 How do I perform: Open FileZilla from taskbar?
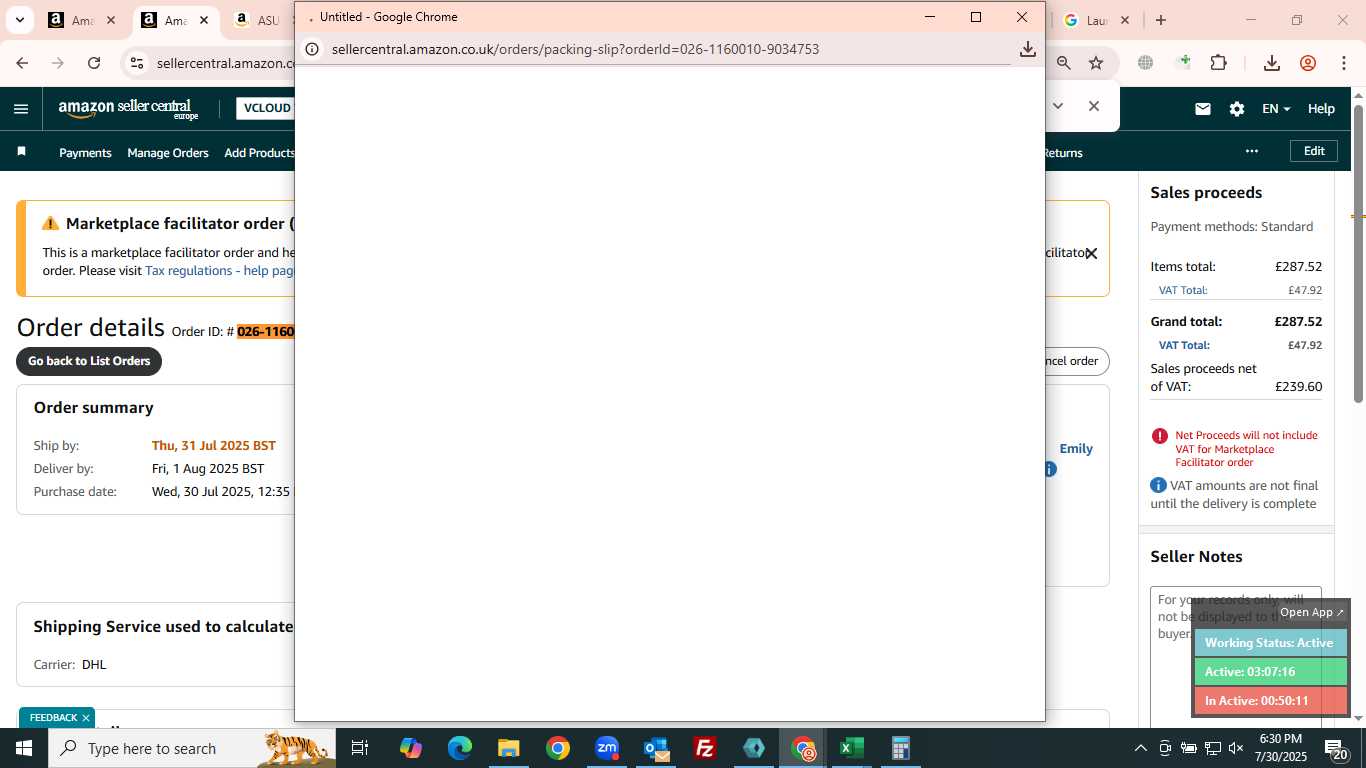click(705, 748)
